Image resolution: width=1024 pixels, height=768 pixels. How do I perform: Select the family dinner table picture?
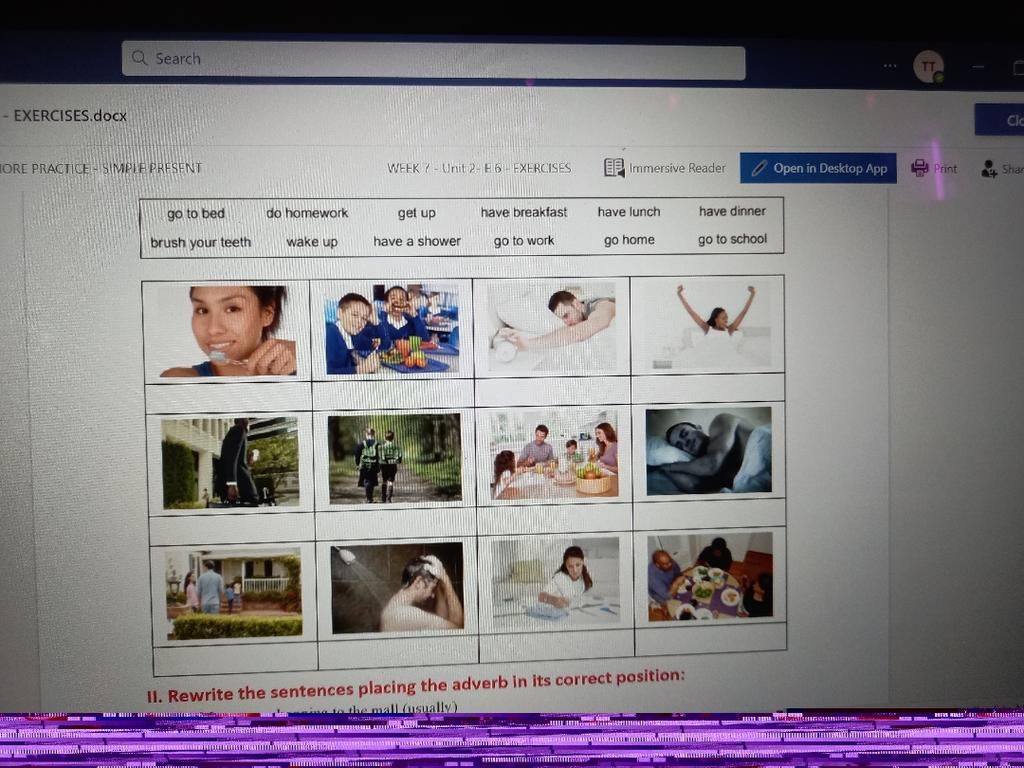click(711, 576)
